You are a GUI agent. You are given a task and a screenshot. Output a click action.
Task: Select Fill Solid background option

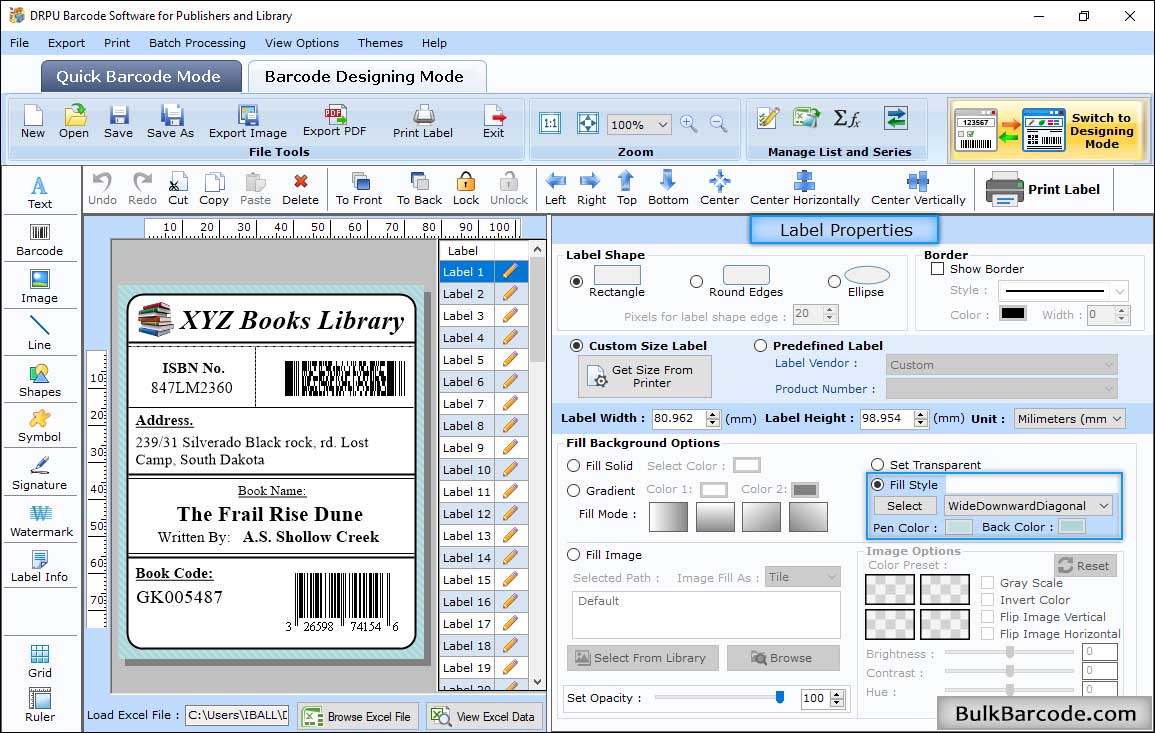pos(574,466)
